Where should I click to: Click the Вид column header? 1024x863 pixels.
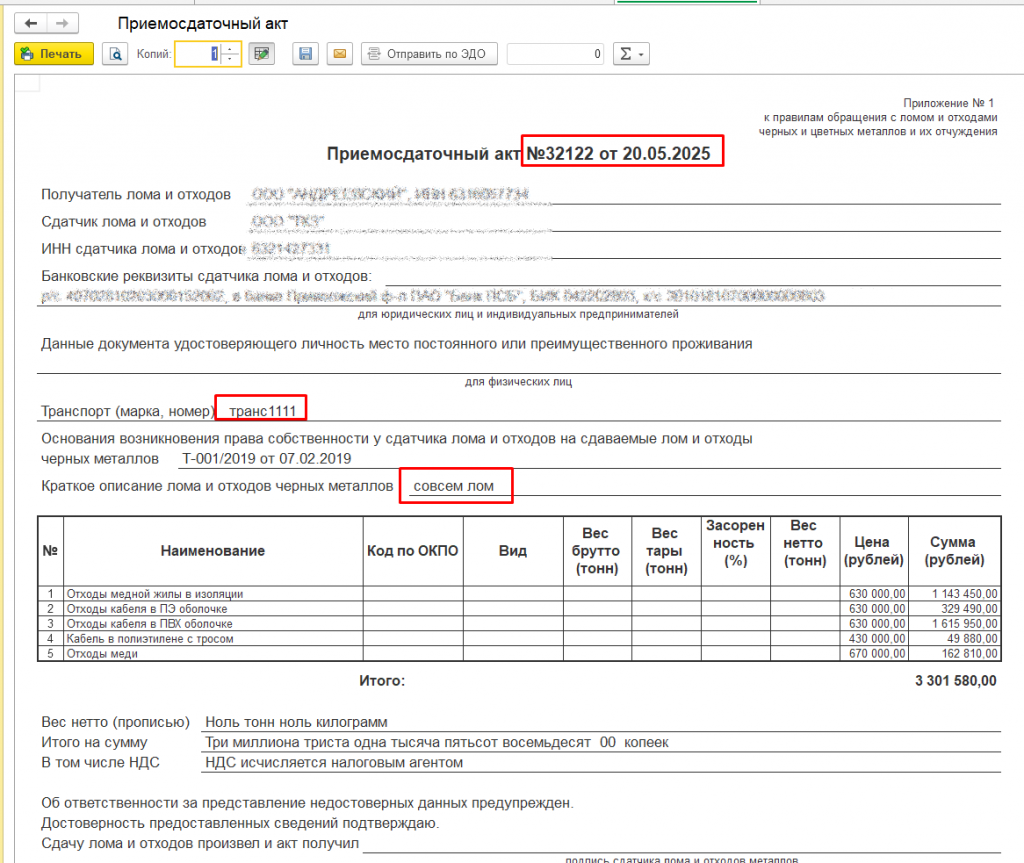click(x=513, y=551)
